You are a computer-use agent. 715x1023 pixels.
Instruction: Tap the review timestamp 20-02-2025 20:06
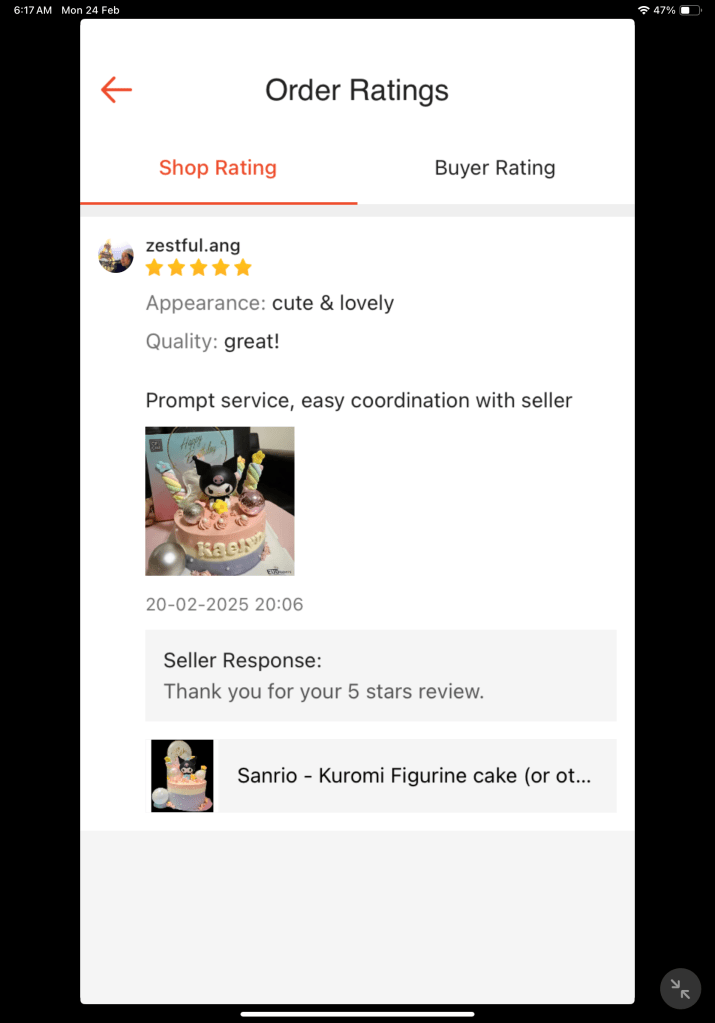coord(224,604)
